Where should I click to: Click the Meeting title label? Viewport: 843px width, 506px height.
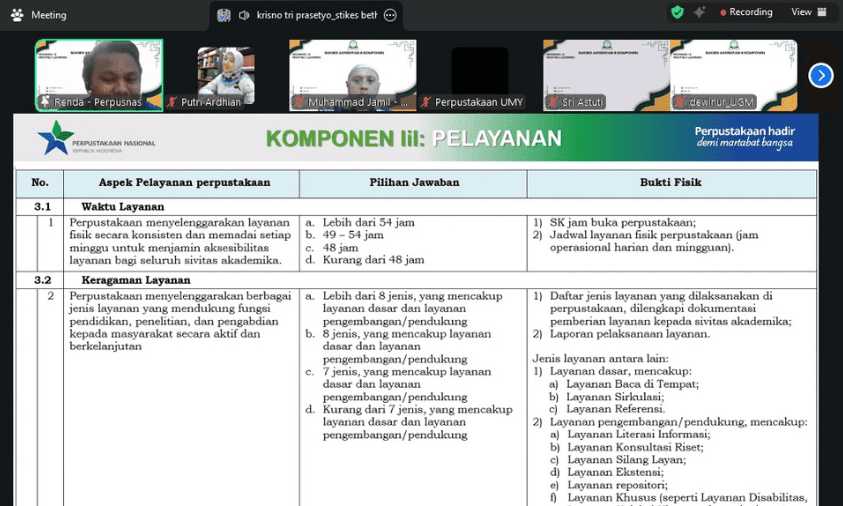click(x=48, y=15)
